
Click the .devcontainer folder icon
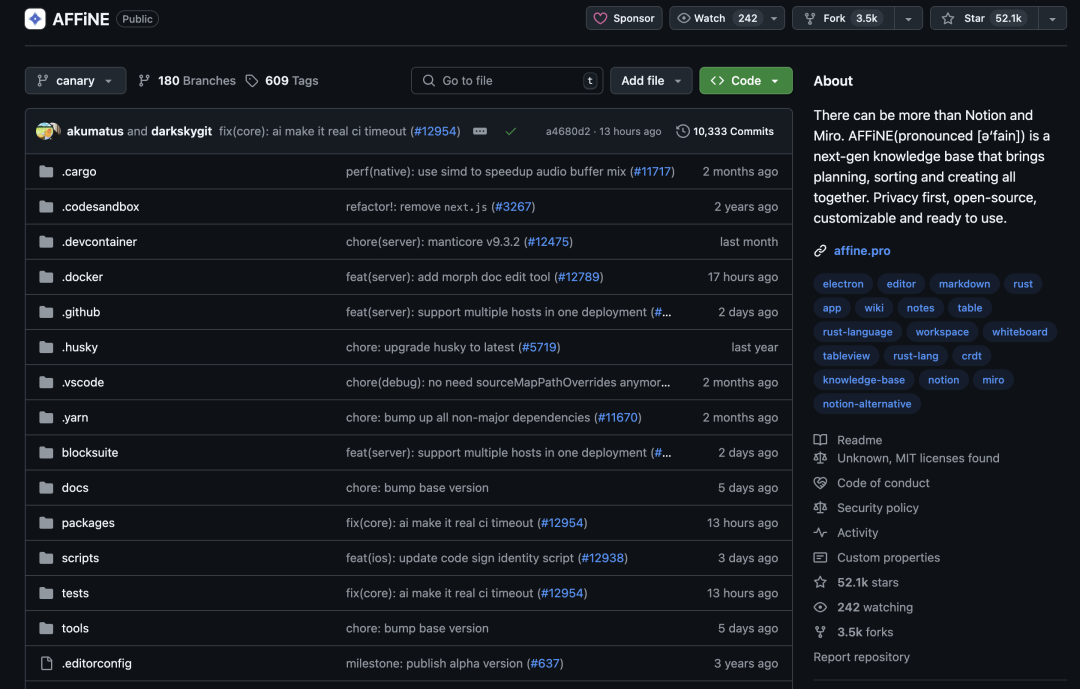pyautogui.click(x=46, y=242)
